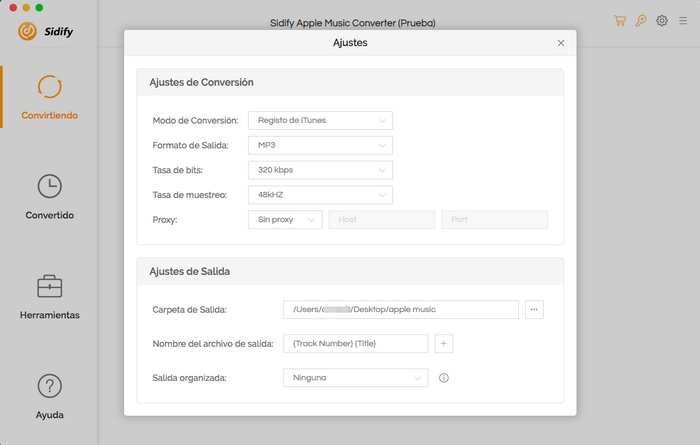Click the Carpeta de Salida path field

pos(400,309)
